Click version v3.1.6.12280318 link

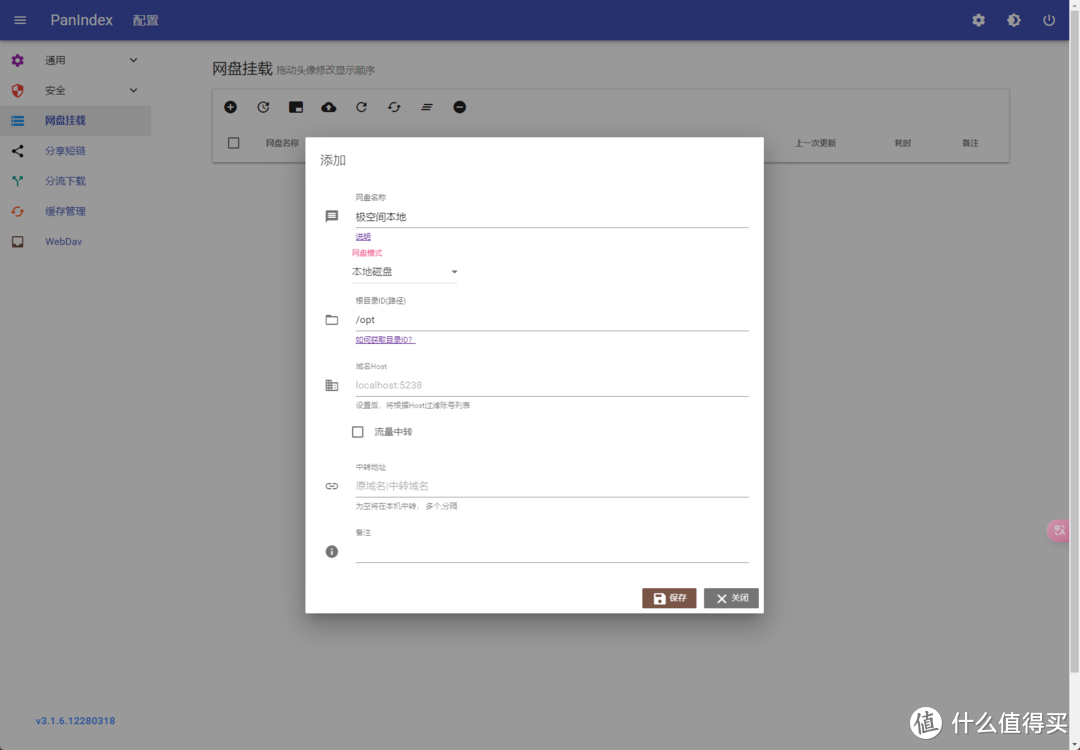click(x=75, y=720)
